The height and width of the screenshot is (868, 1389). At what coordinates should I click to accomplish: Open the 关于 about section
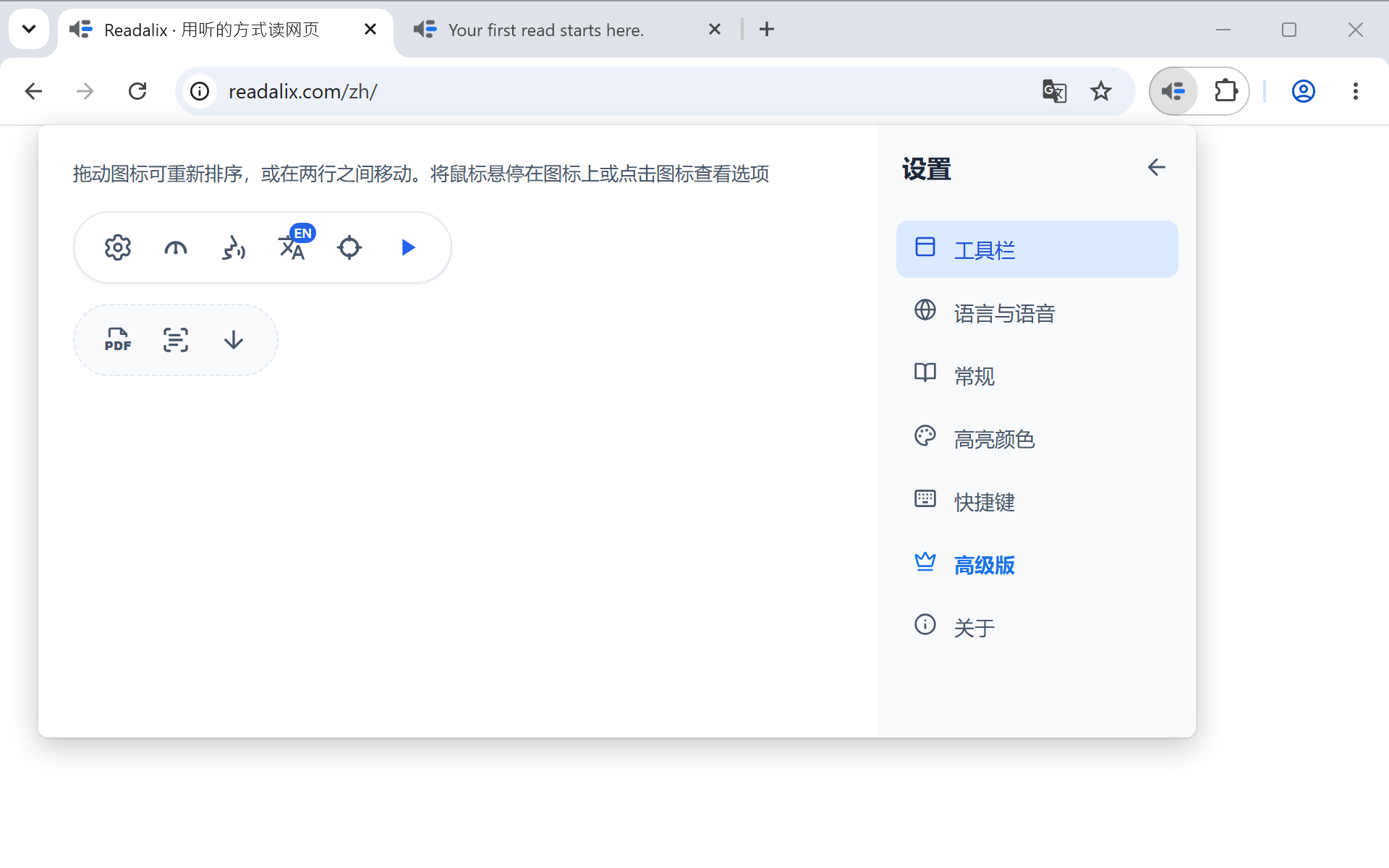(x=1037, y=627)
